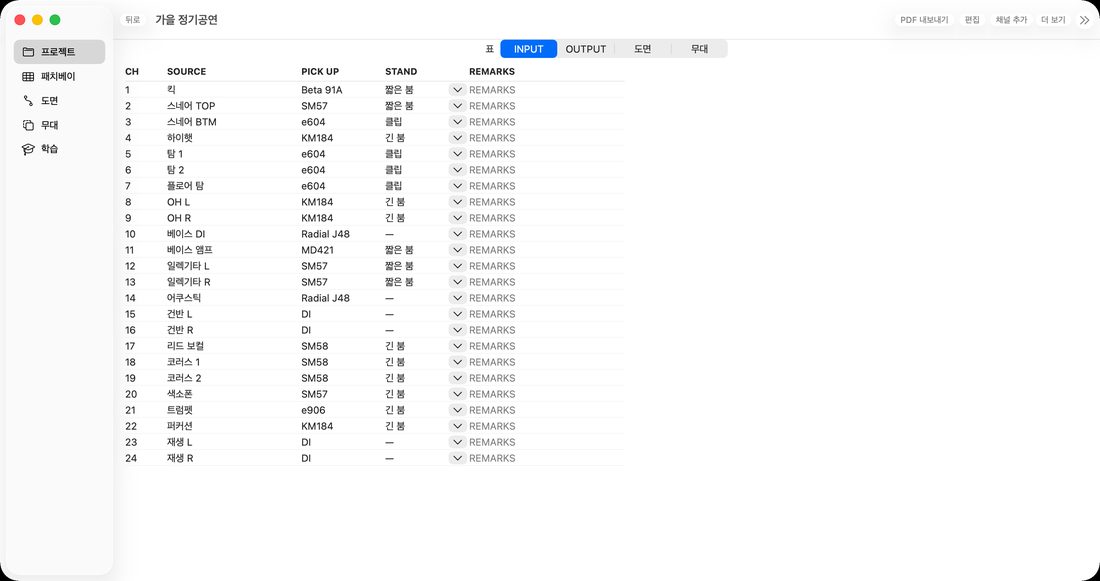1100x581 pixels.
Task: Click the 더 보기 button
Action: click(1053, 20)
